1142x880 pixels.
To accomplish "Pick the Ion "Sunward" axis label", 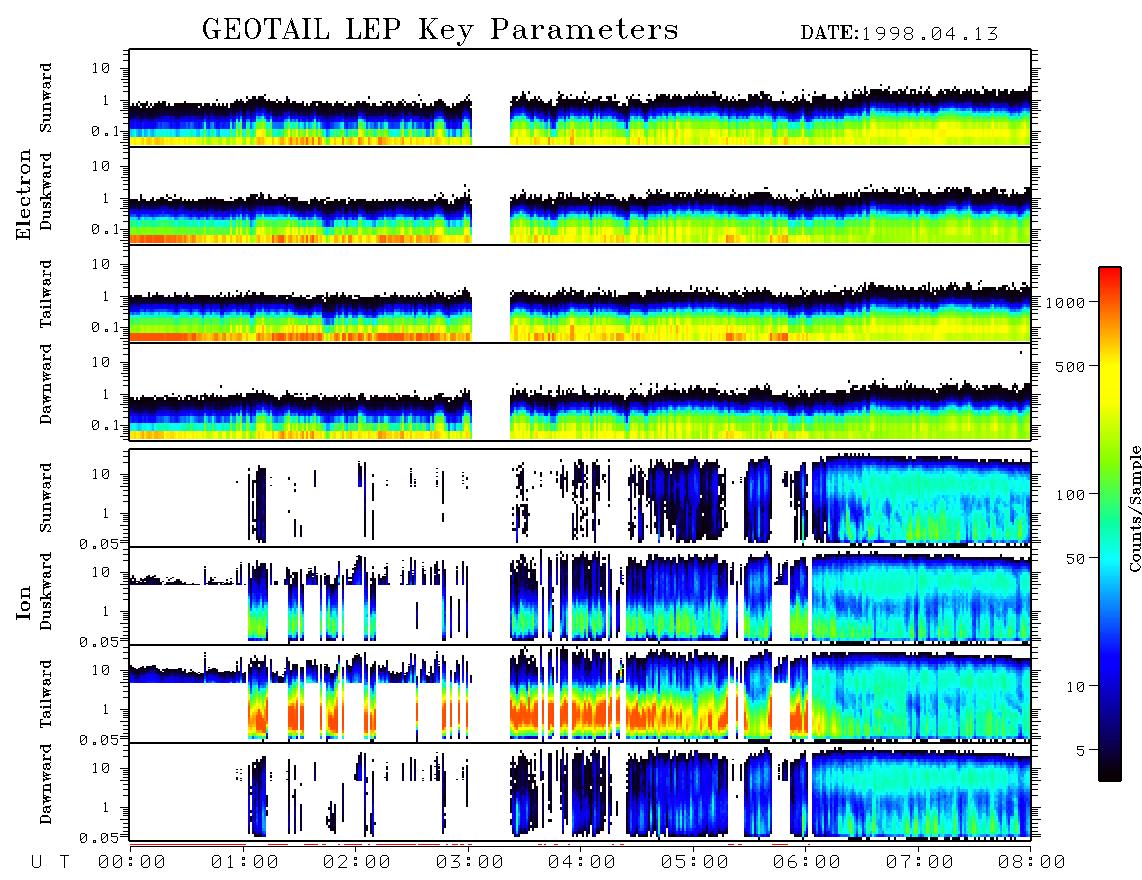I will coord(46,498).
